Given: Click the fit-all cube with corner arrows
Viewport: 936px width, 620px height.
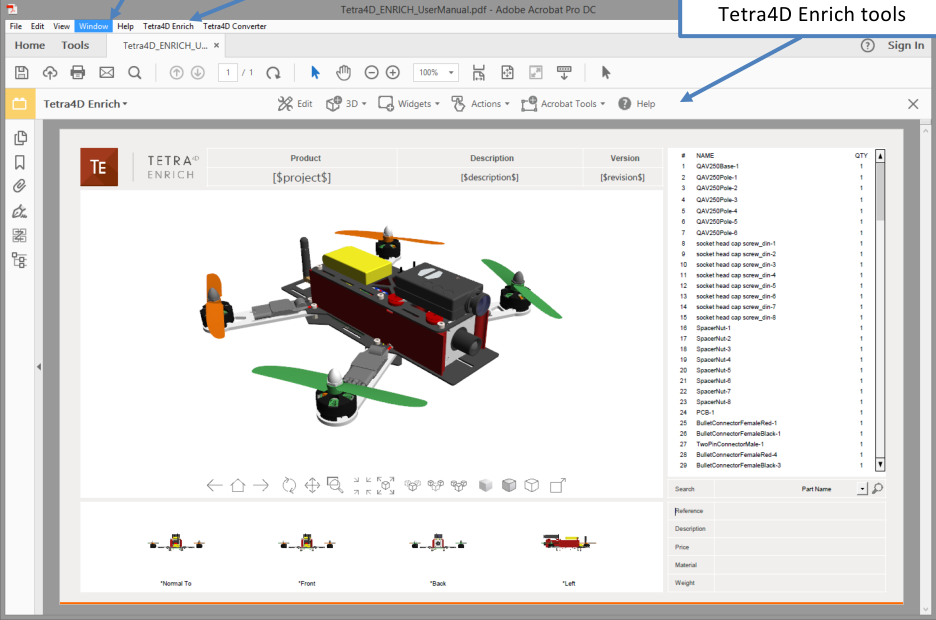Looking at the screenshot, I should click(386, 485).
